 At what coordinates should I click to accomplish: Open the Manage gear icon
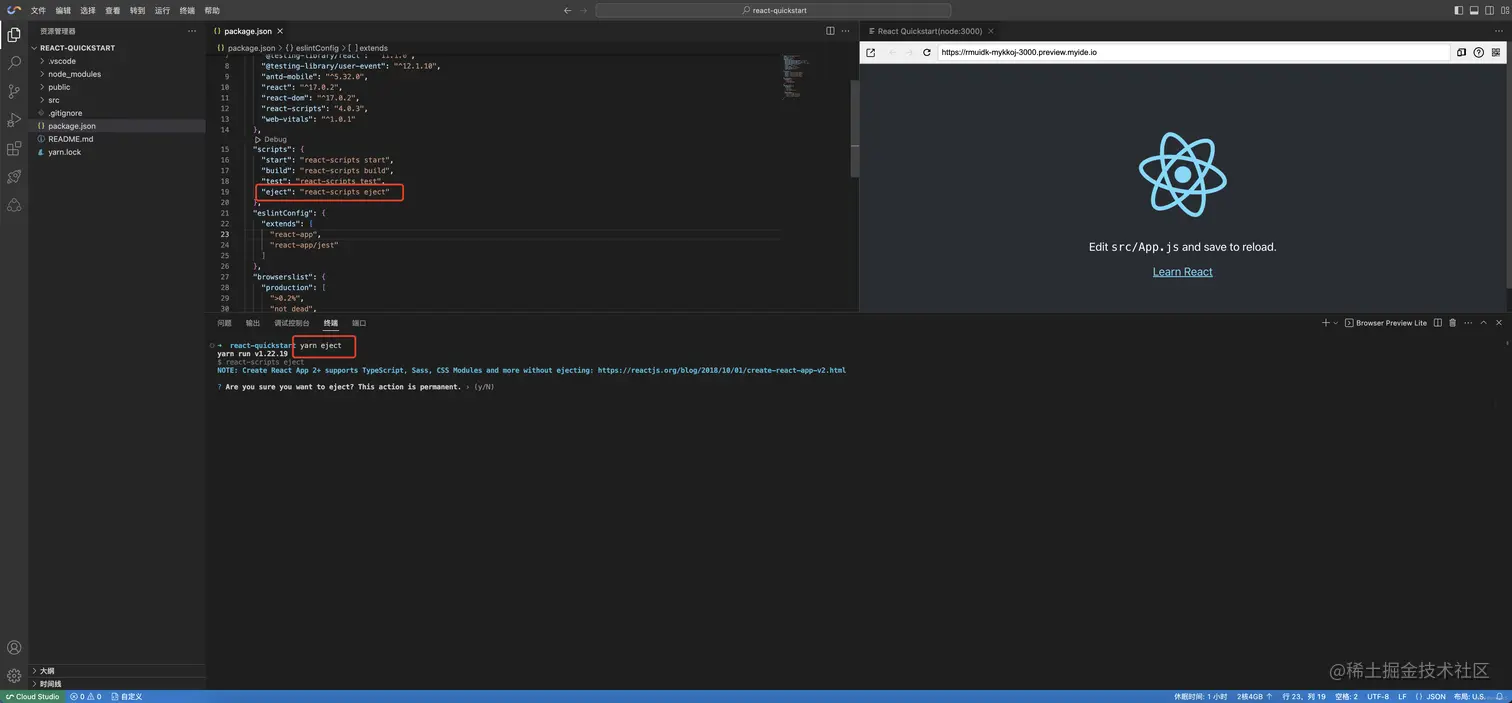[14, 676]
